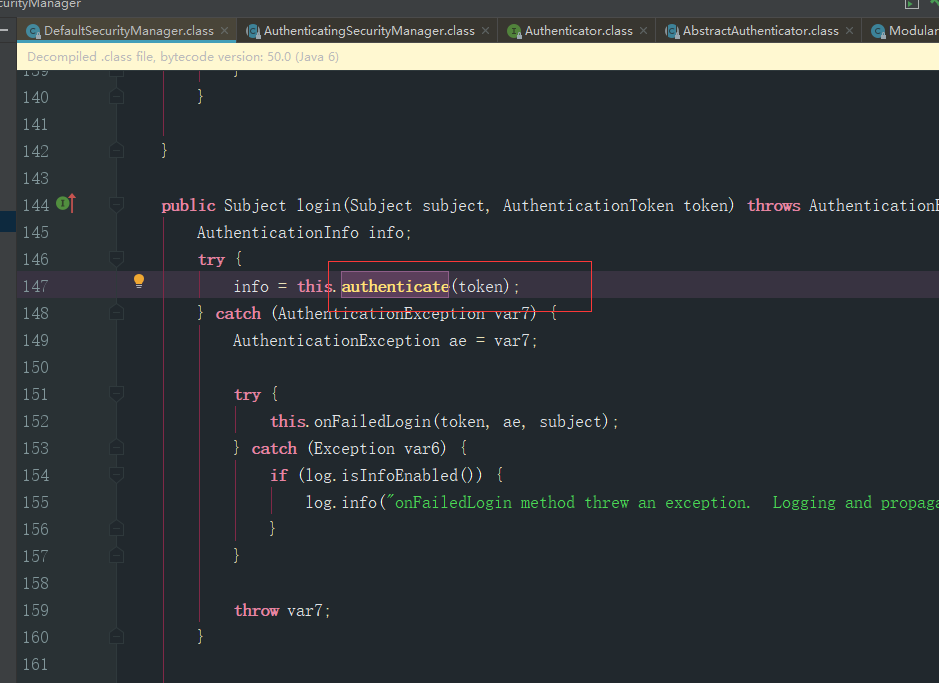Close AuthenticatingSecurityManager.class tab
939x683 pixels.
coord(485,31)
